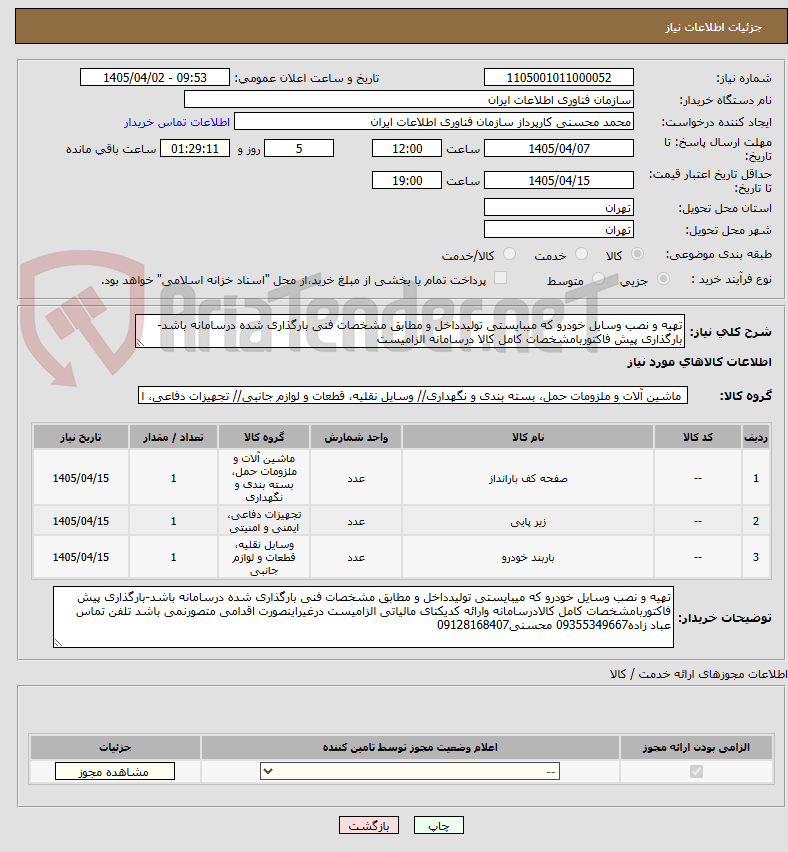The image size is (788, 852).
Task: Click the اعلام وضعیت مجوز توسط تامین کننده header
Action: [410, 748]
